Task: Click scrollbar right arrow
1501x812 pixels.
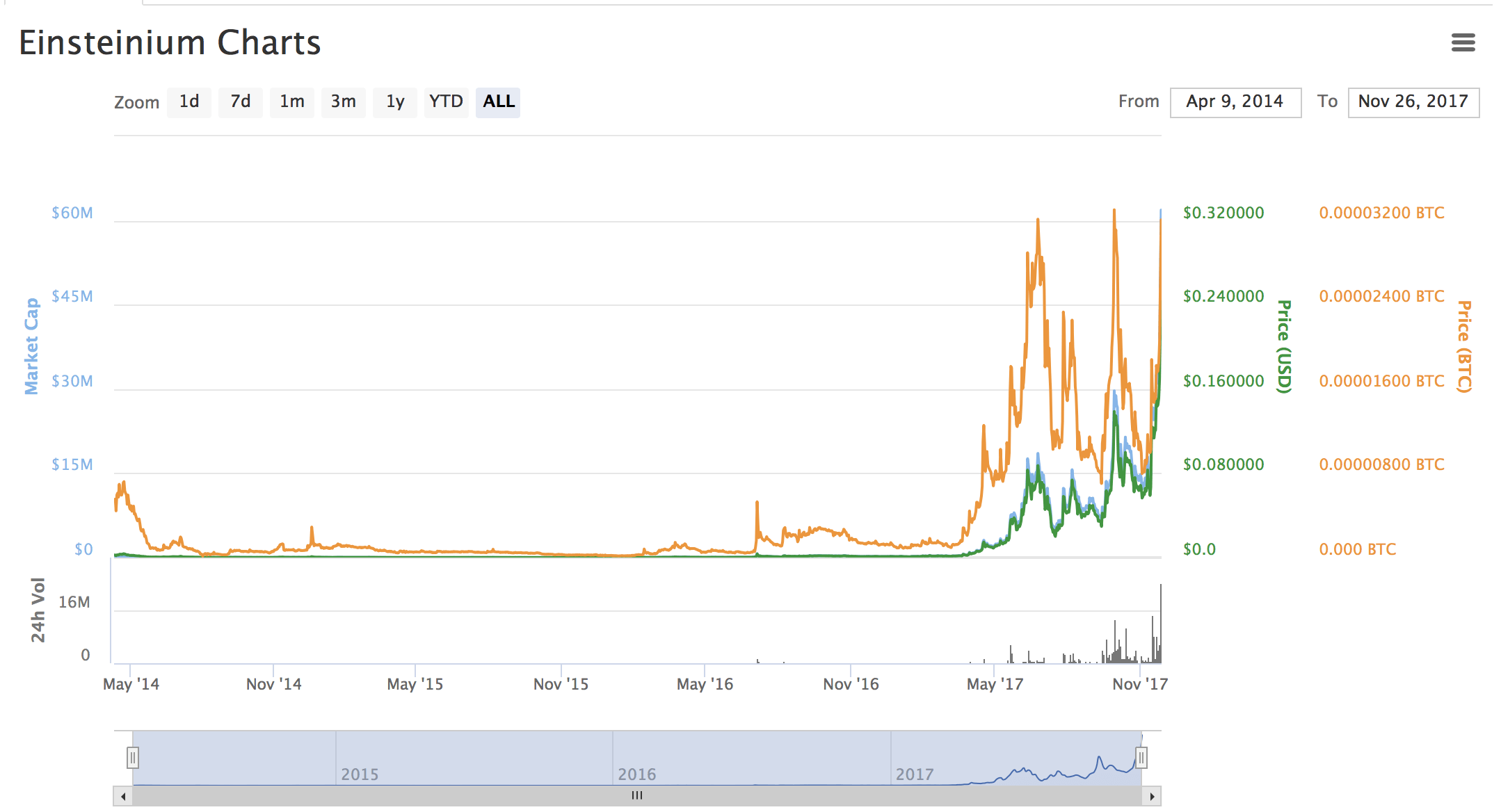Action: [x=1152, y=796]
